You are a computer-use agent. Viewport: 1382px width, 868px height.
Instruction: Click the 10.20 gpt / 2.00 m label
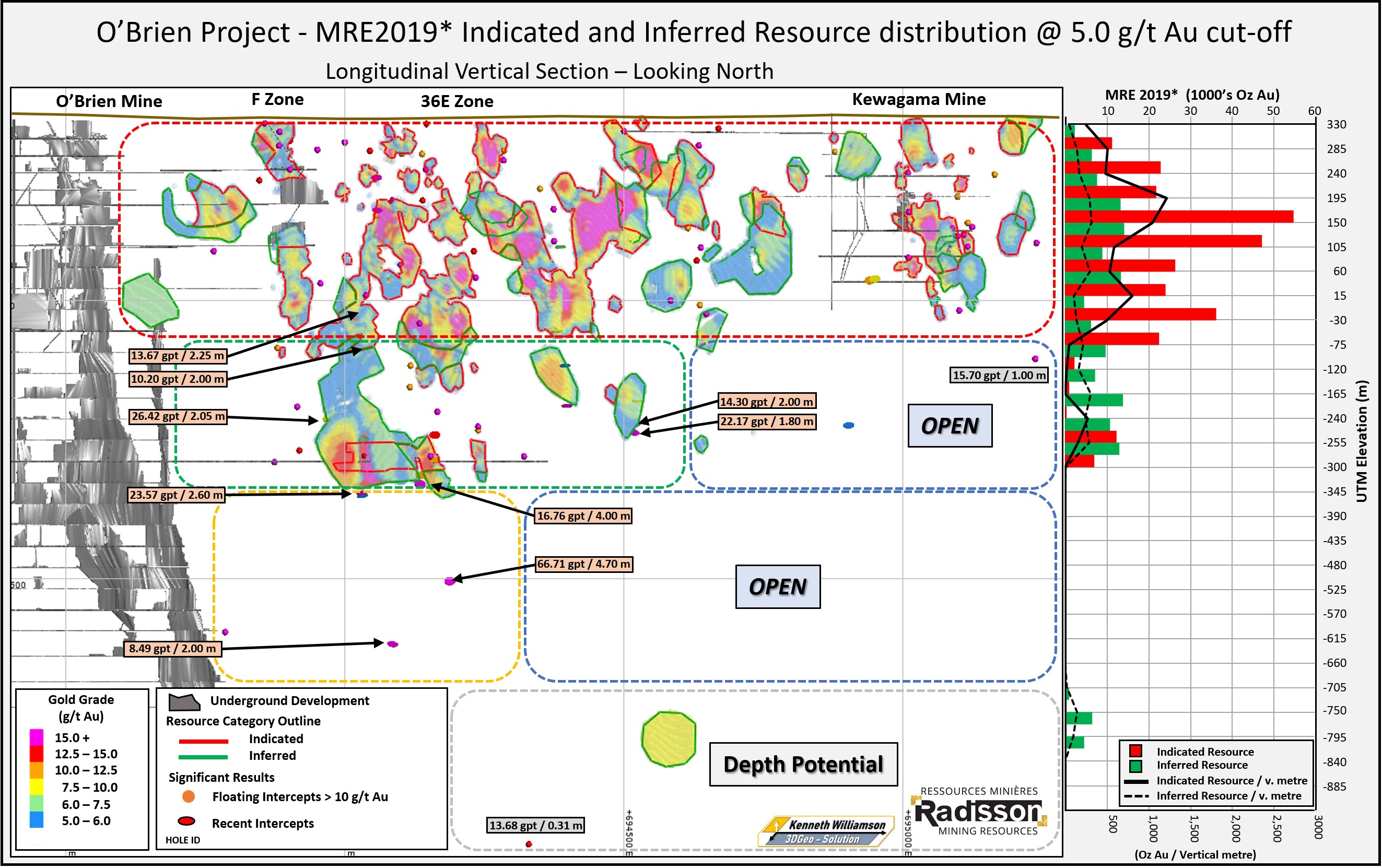pyautogui.click(x=178, y=379)
